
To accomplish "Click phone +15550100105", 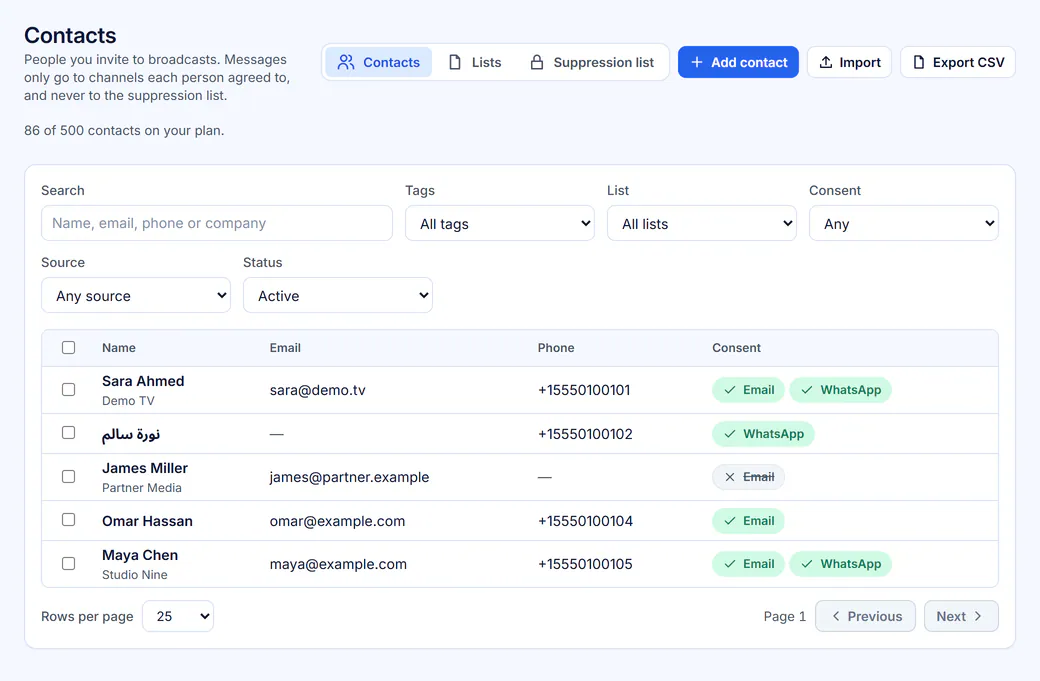I will click(x=585, y=564).
